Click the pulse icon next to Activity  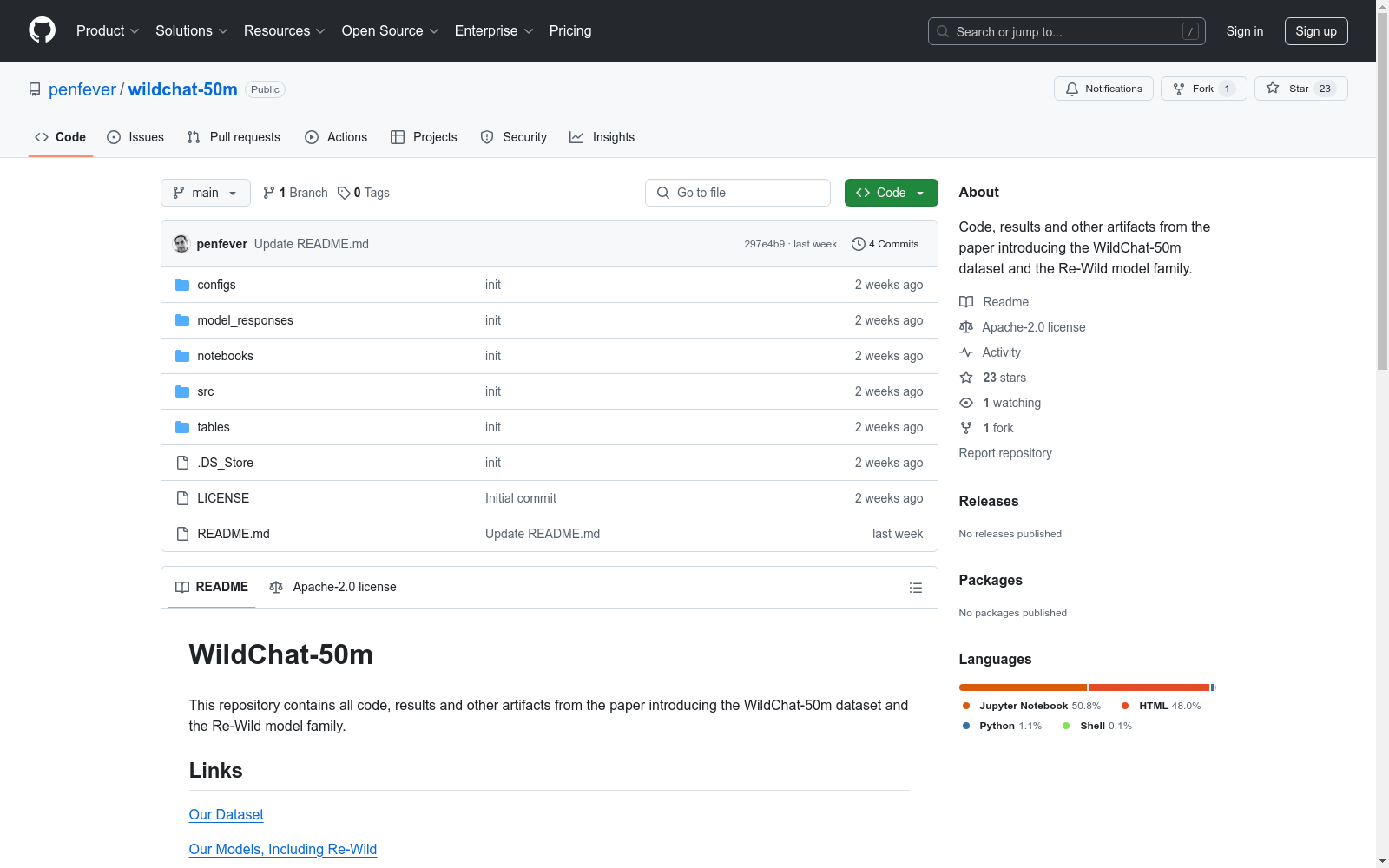pos(966,352)
